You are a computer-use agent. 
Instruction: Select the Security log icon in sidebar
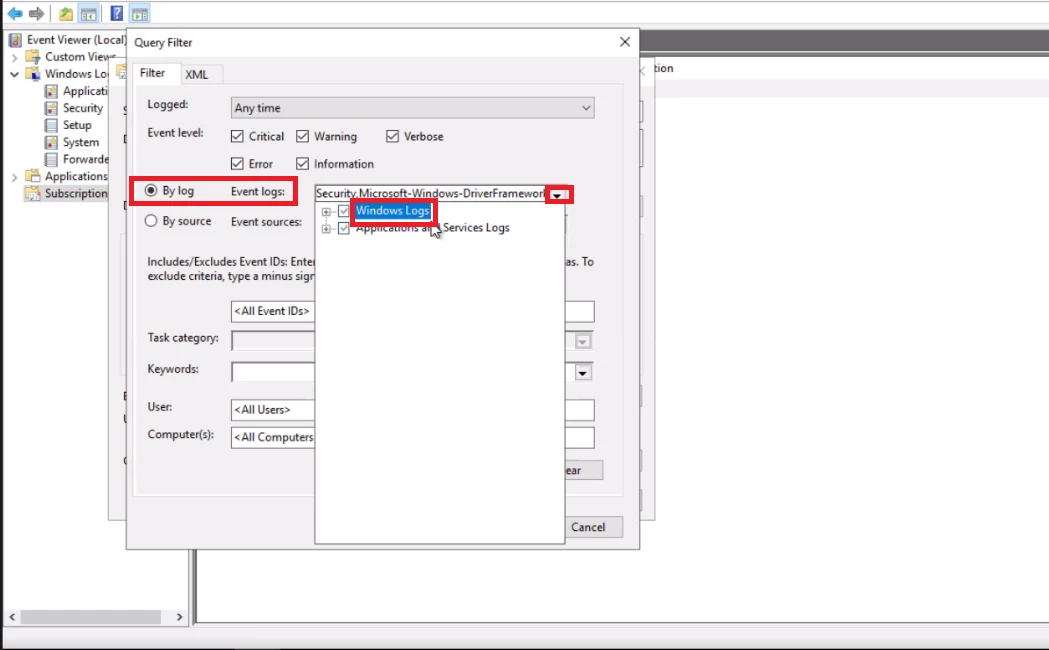click(53, 108)
